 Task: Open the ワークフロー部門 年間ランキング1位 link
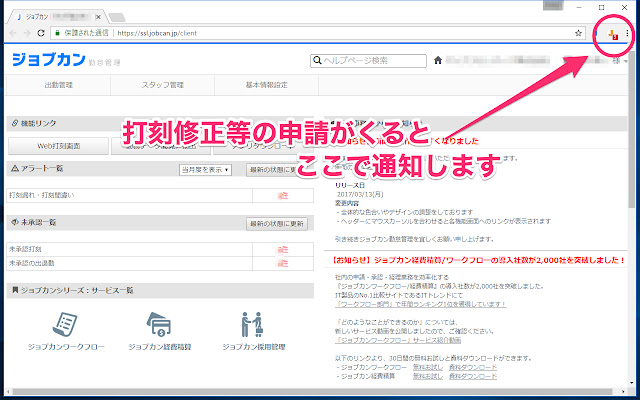(x=420, y=304)
